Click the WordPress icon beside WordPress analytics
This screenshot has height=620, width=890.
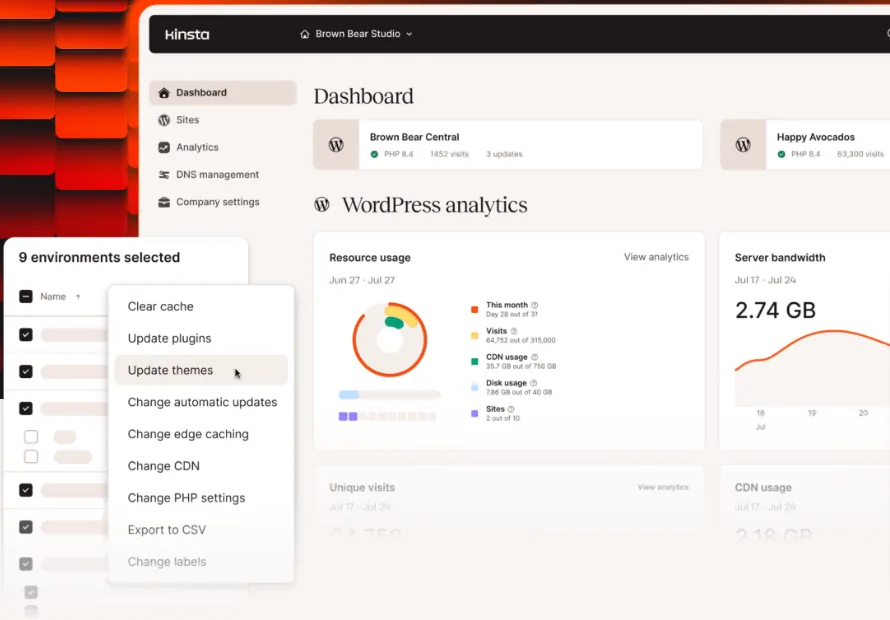click(322, 204)
